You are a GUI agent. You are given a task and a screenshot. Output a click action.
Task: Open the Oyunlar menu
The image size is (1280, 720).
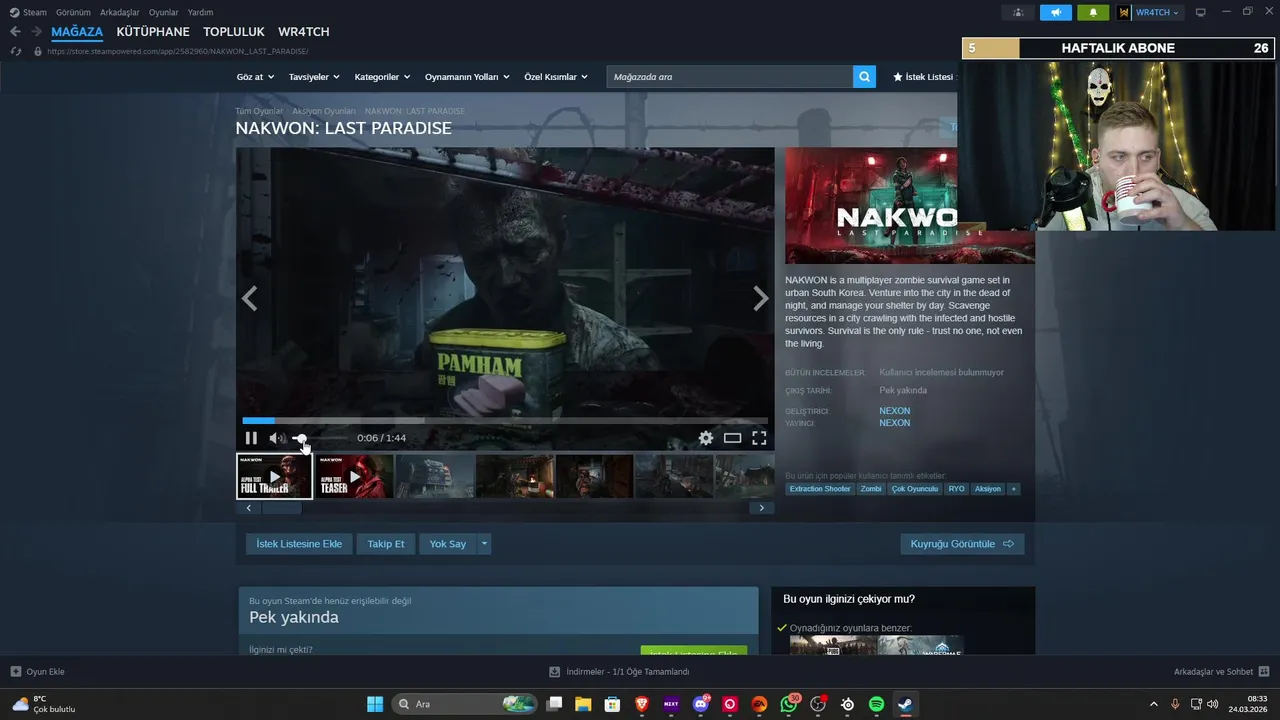[164, 12]
